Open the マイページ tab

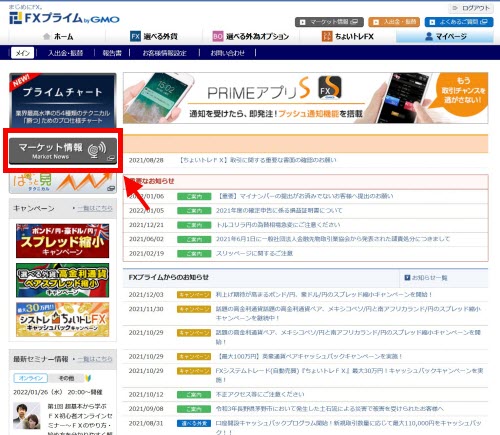point(445,36)
